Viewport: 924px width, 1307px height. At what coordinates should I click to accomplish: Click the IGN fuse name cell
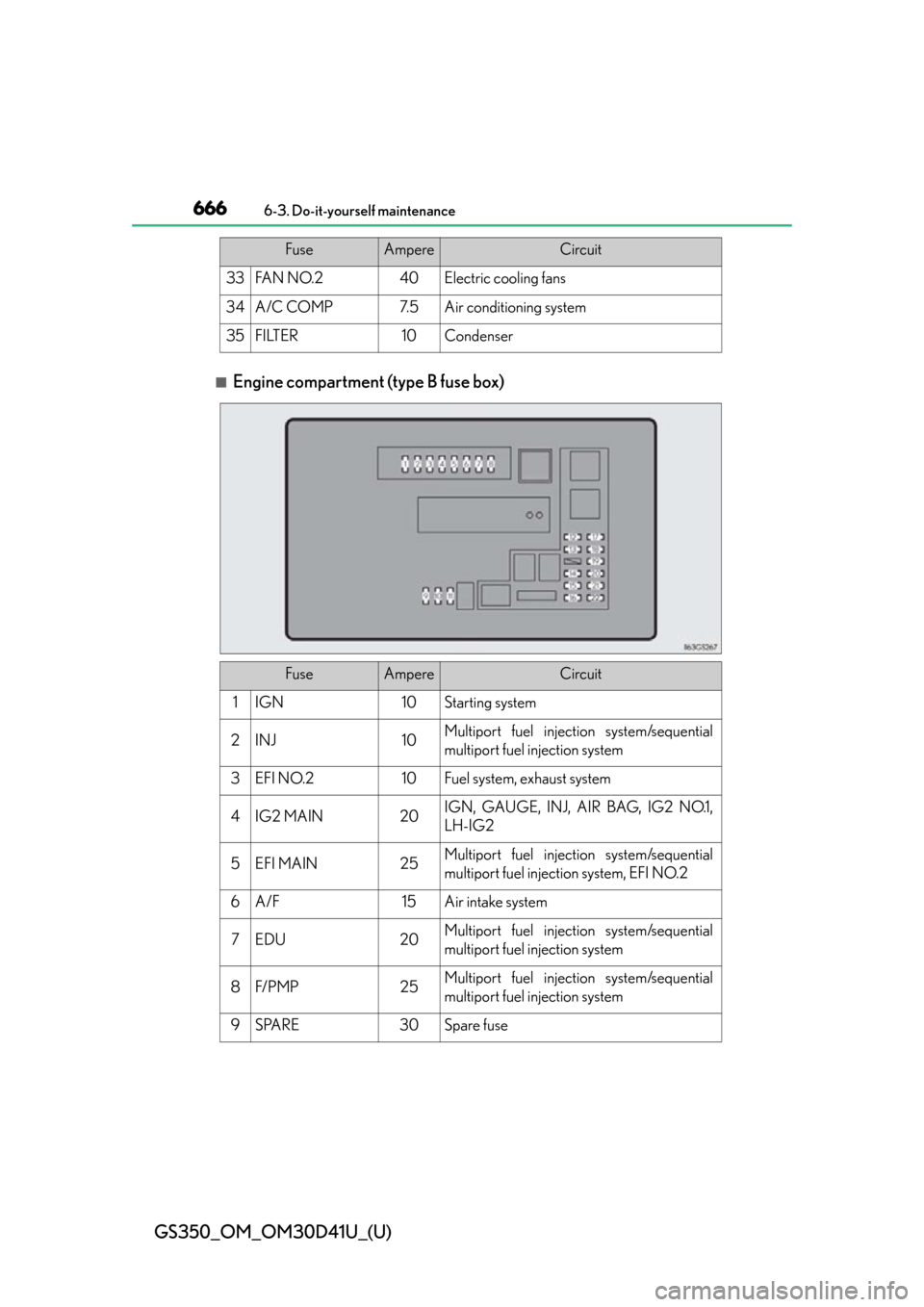coord(269,703)
